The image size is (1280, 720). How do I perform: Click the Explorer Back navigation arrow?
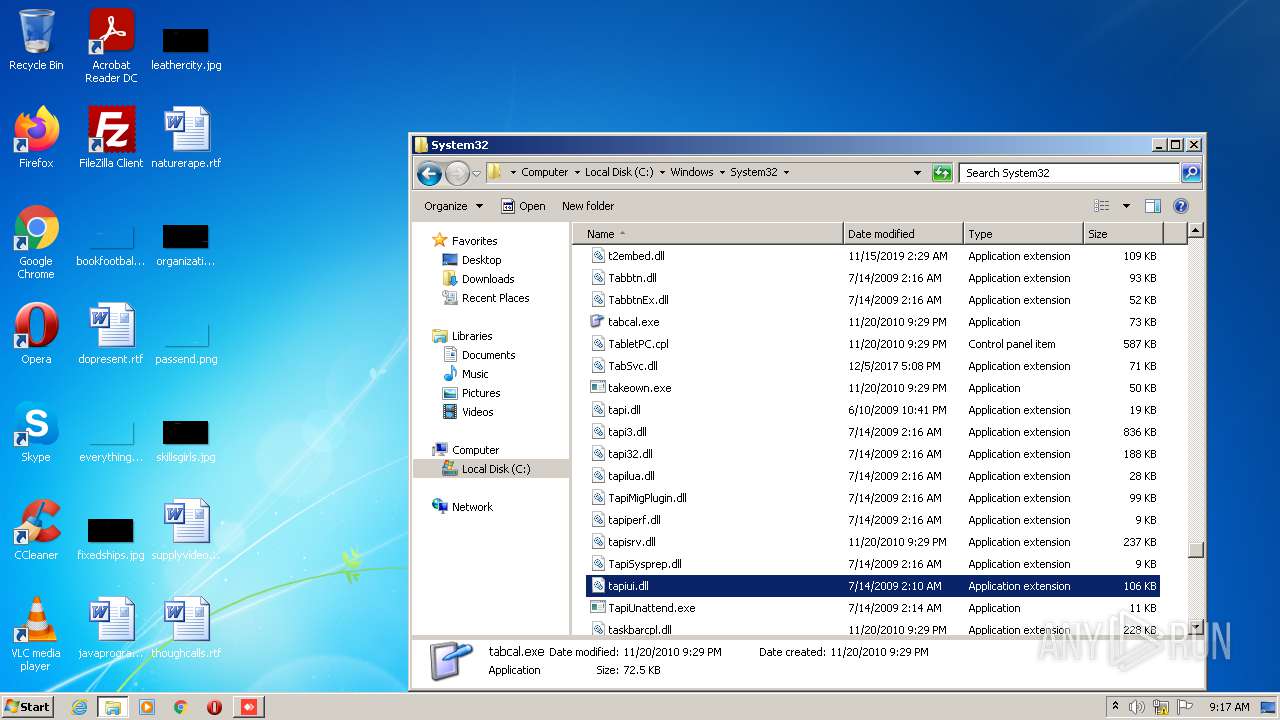tap(429, 173)
